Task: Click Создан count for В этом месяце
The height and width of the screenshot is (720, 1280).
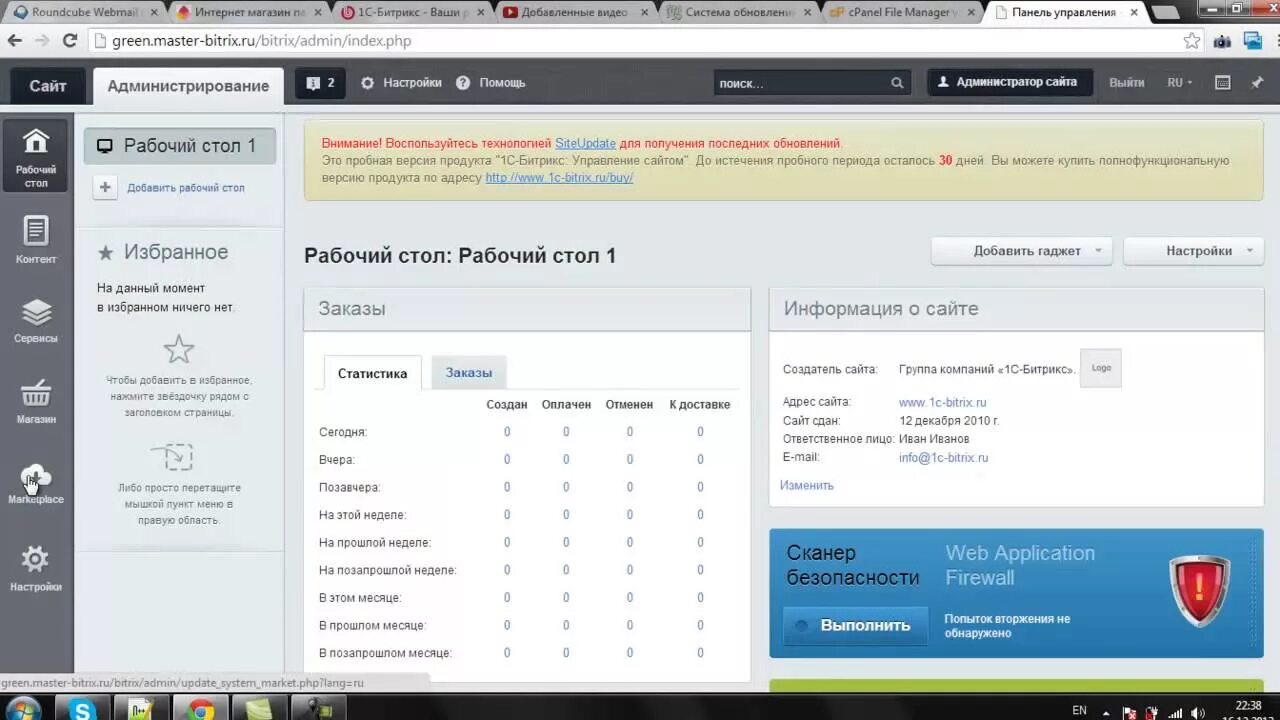Action: [507, 598]
